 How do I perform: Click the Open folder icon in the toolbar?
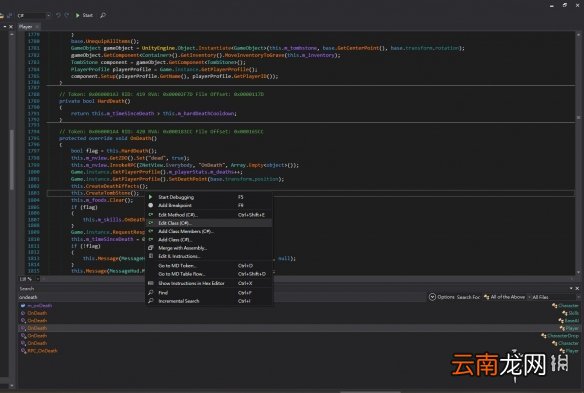pos(1,15)
